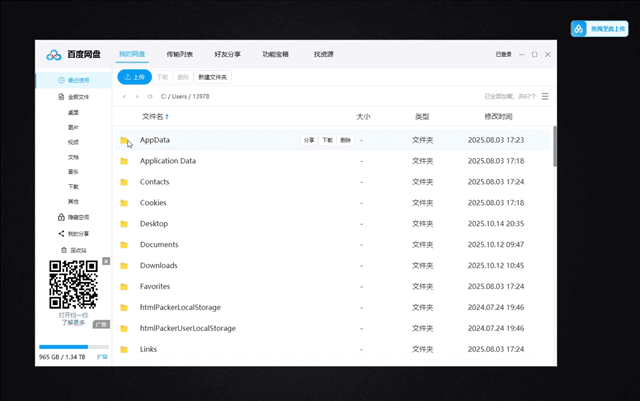Sort by 文件名 column header
The height and width of the screenshot is (401, 640).
tap(153, 117)
